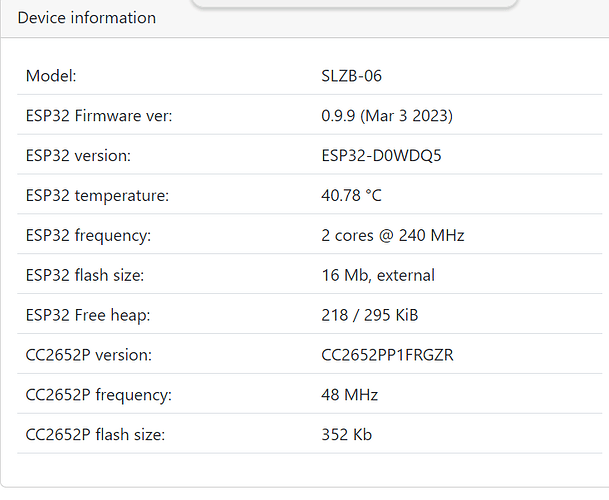
Task: Select the 16 Mb, external value
Action: [x=372, y=275]
